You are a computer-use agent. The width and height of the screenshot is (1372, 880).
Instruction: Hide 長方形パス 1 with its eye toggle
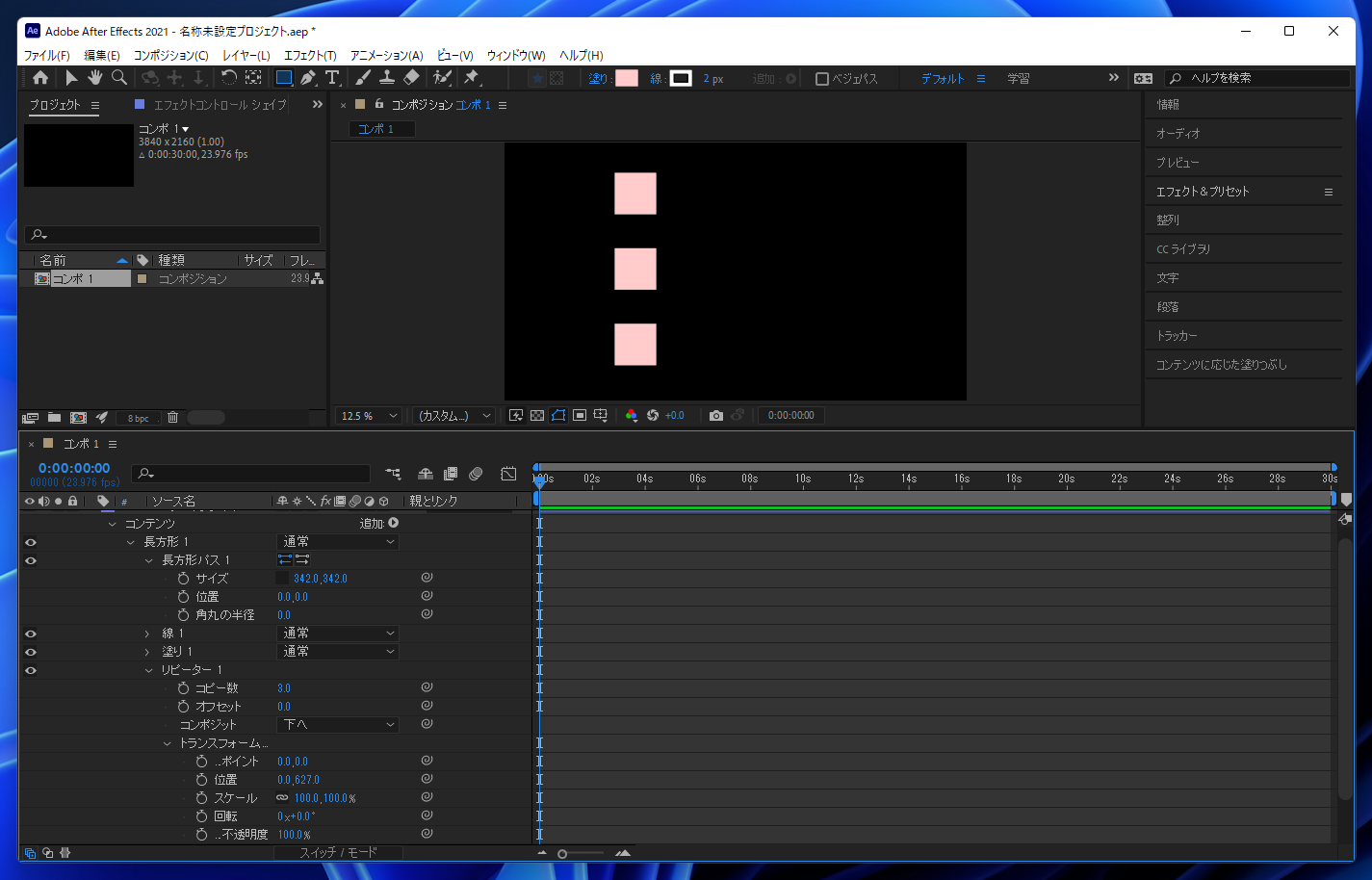point(31,560)
